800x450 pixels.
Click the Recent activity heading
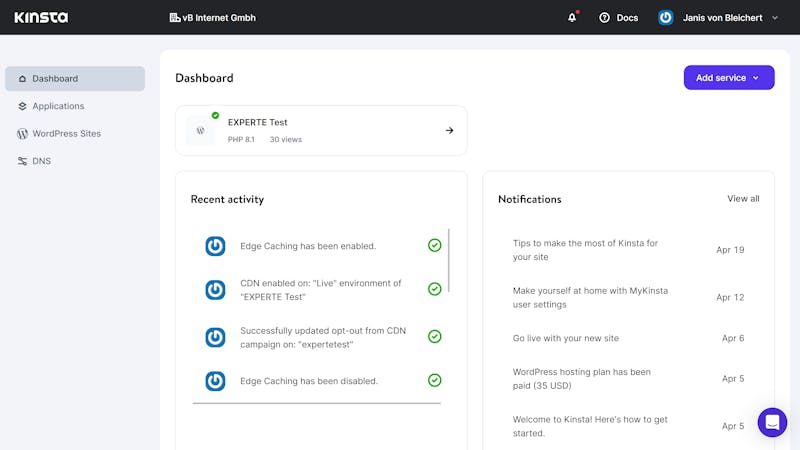pos(228,199)
